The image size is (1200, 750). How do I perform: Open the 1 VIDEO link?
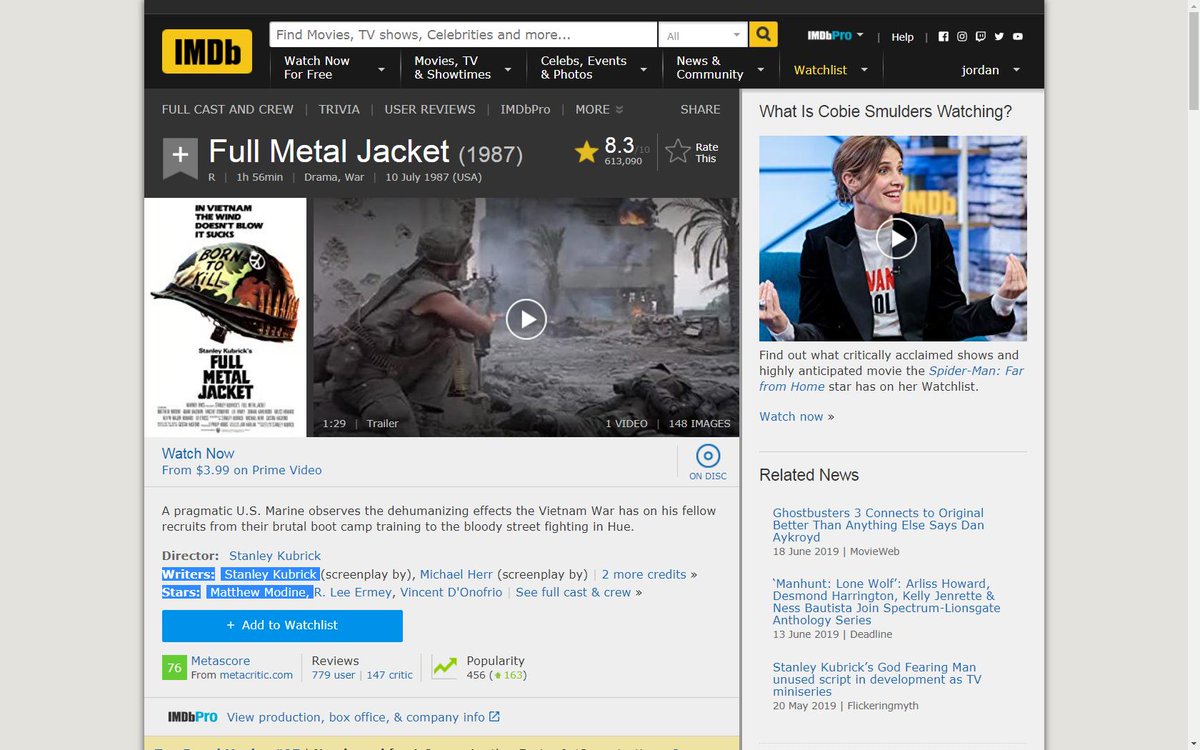click(626, 423)
